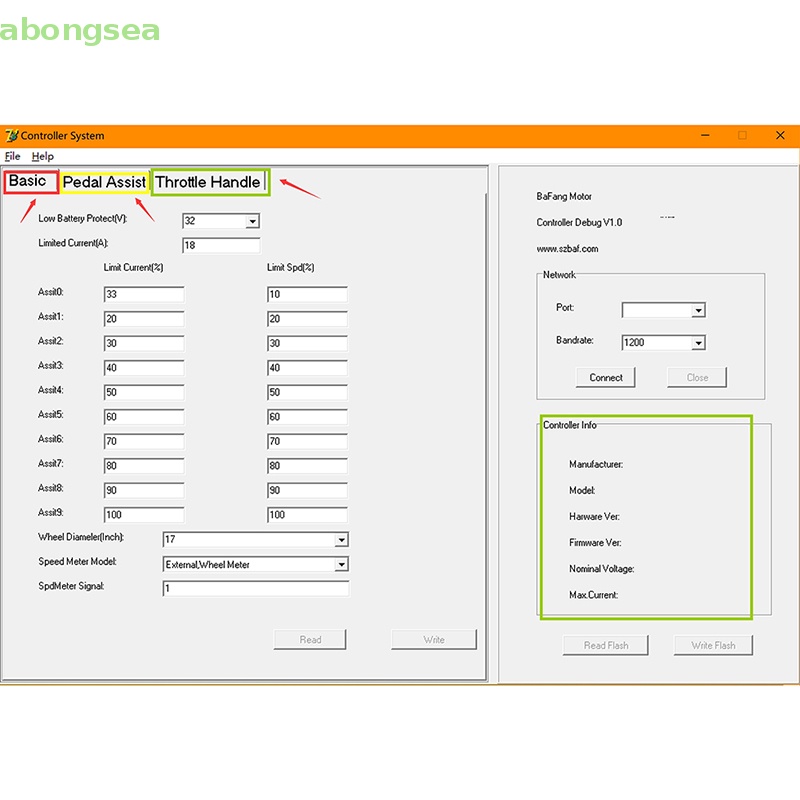Click the Read button
Image resolution: width=800 pixels, height=800 pixels.
(x=310, y=640)
